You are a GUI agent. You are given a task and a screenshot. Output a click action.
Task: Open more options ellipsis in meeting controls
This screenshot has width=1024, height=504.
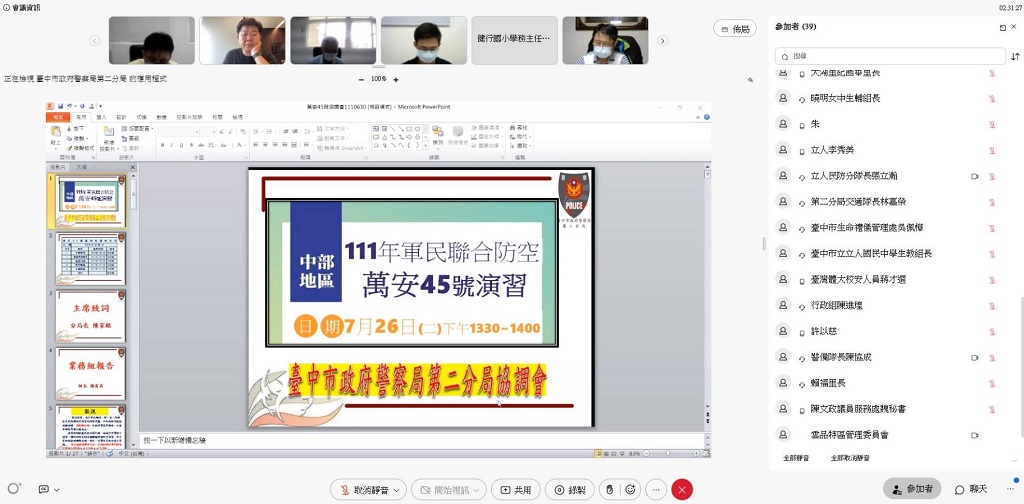point(656,490)
